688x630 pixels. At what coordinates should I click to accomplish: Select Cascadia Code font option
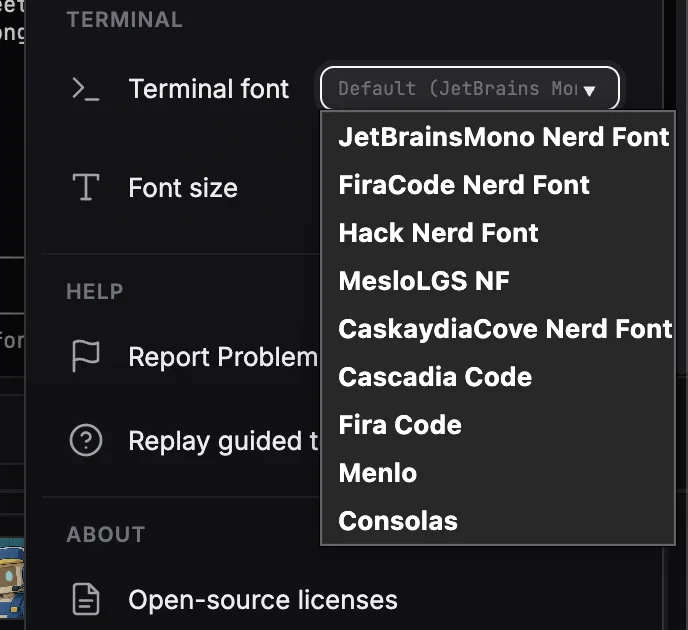[x=498, y=377]
